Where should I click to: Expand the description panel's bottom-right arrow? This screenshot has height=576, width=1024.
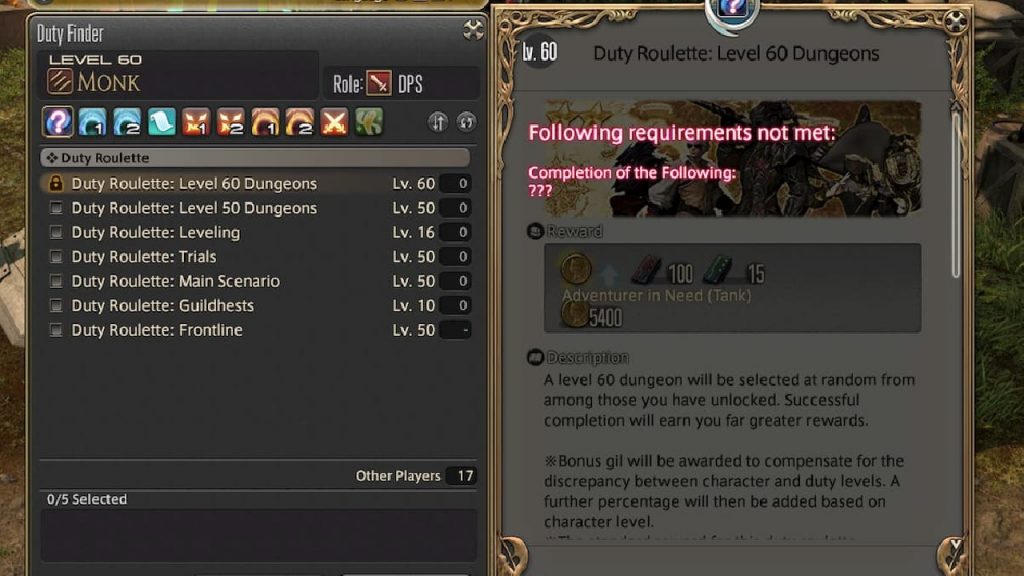[x=953, y=555]
